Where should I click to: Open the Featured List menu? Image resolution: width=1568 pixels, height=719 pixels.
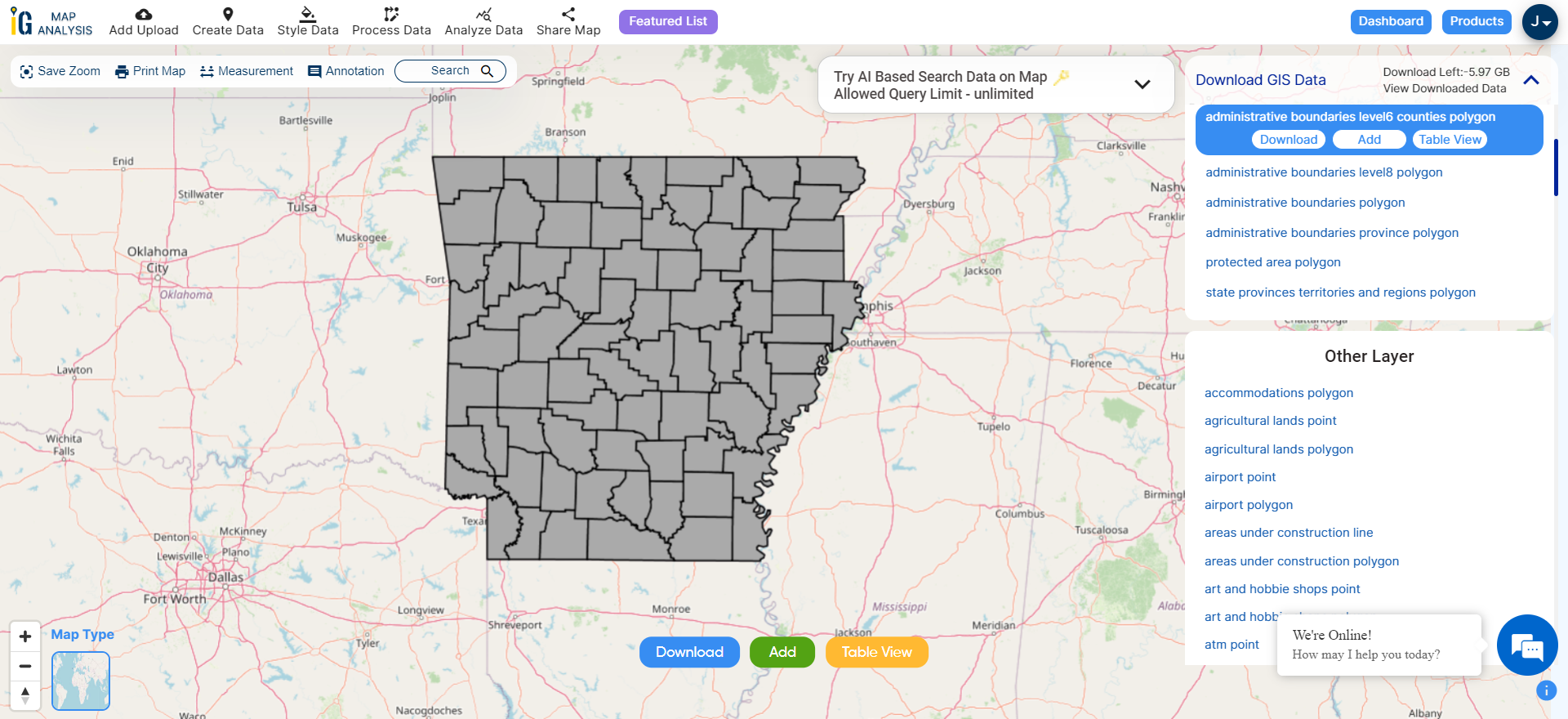tap(668, 21)
